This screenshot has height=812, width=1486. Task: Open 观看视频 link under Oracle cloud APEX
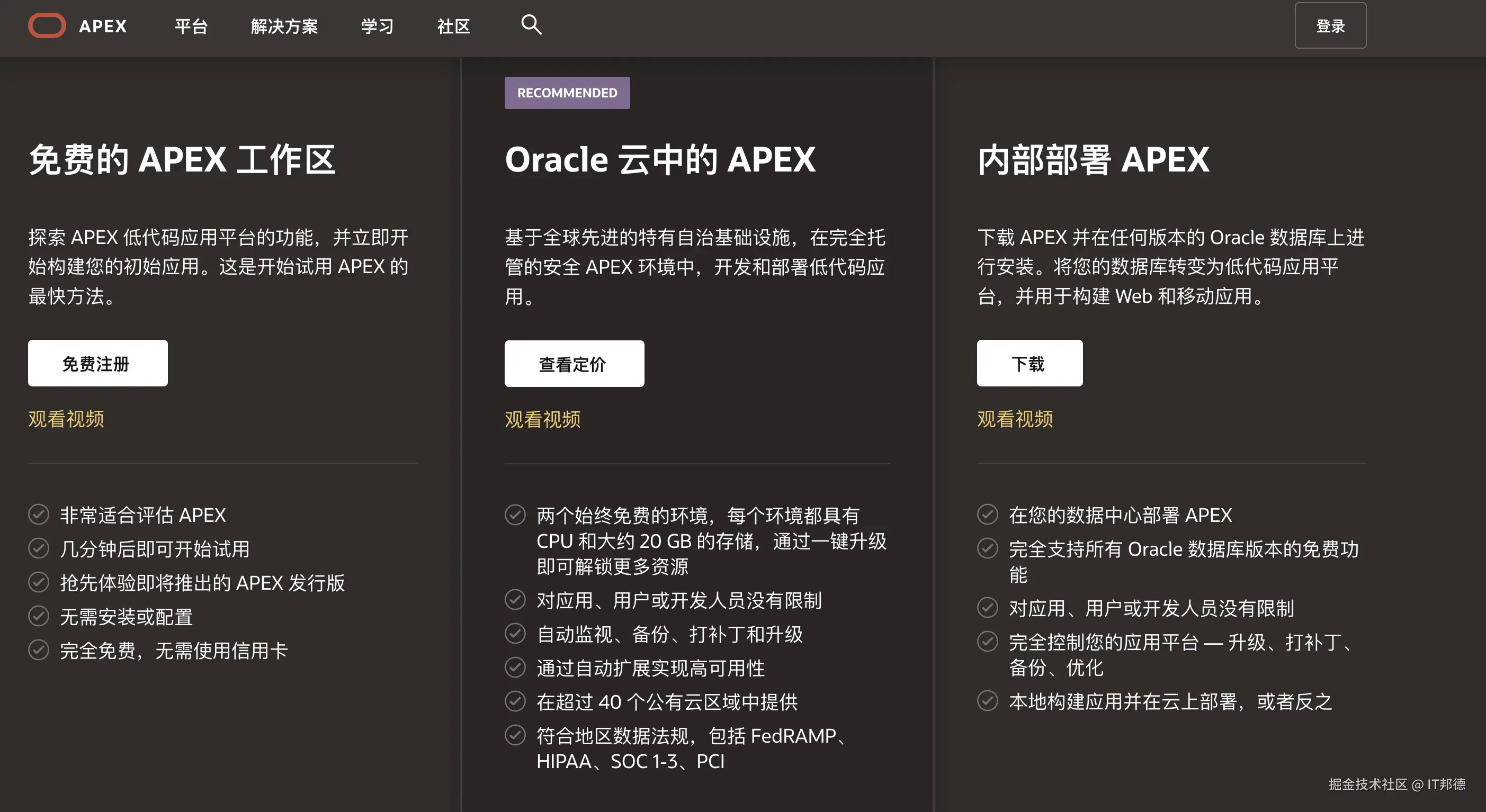point(542,419)
